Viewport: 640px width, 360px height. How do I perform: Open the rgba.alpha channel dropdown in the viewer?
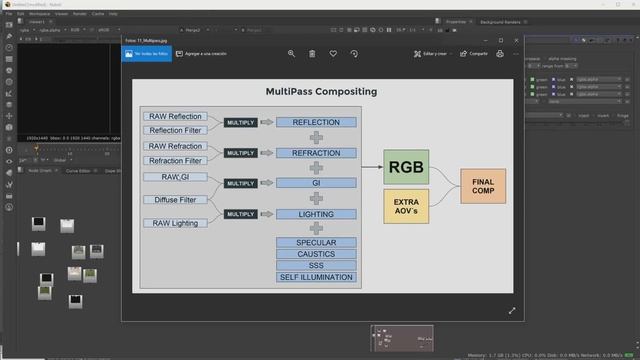pos(53,30)
